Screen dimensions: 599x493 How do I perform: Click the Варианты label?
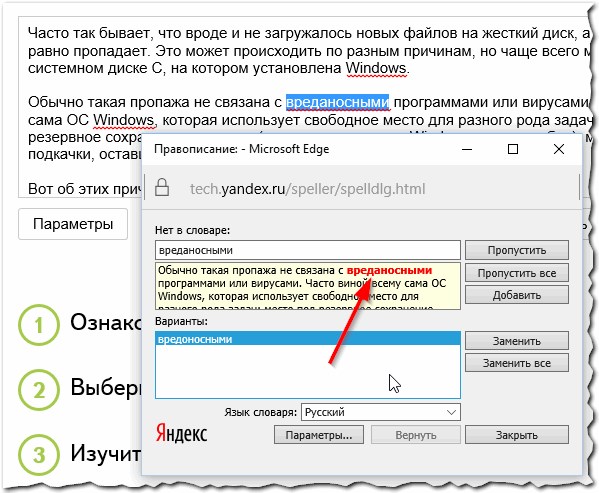pyautogui.click(x=181, y=321)
